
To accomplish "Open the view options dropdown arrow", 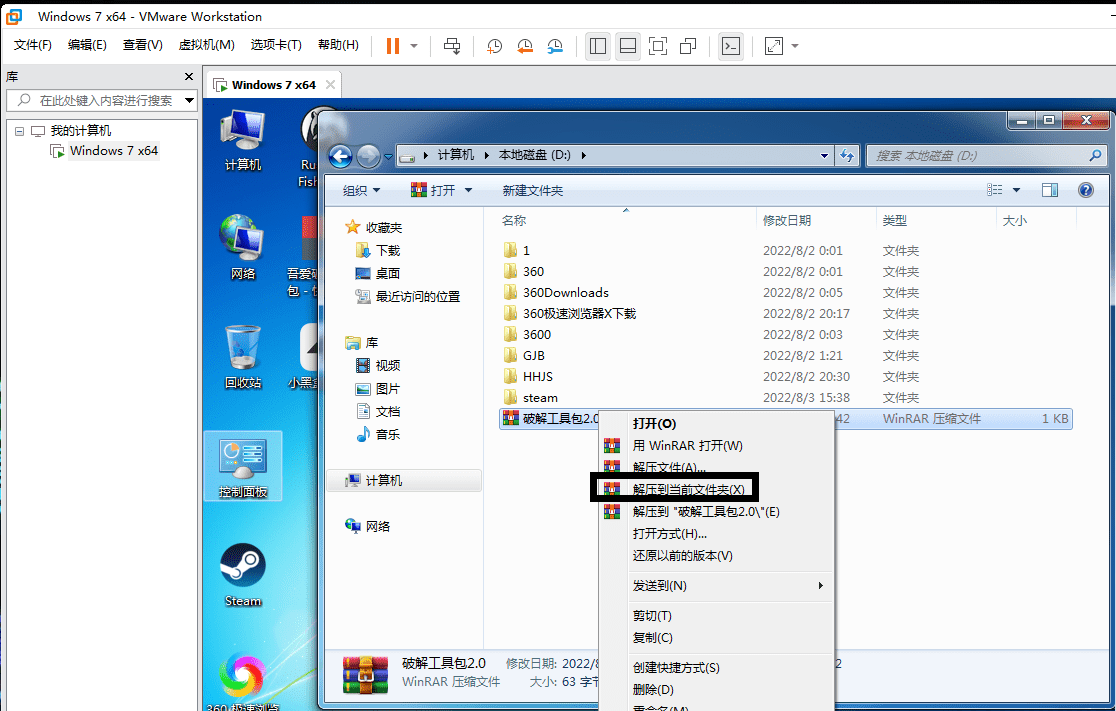I will pos(1016,190).
